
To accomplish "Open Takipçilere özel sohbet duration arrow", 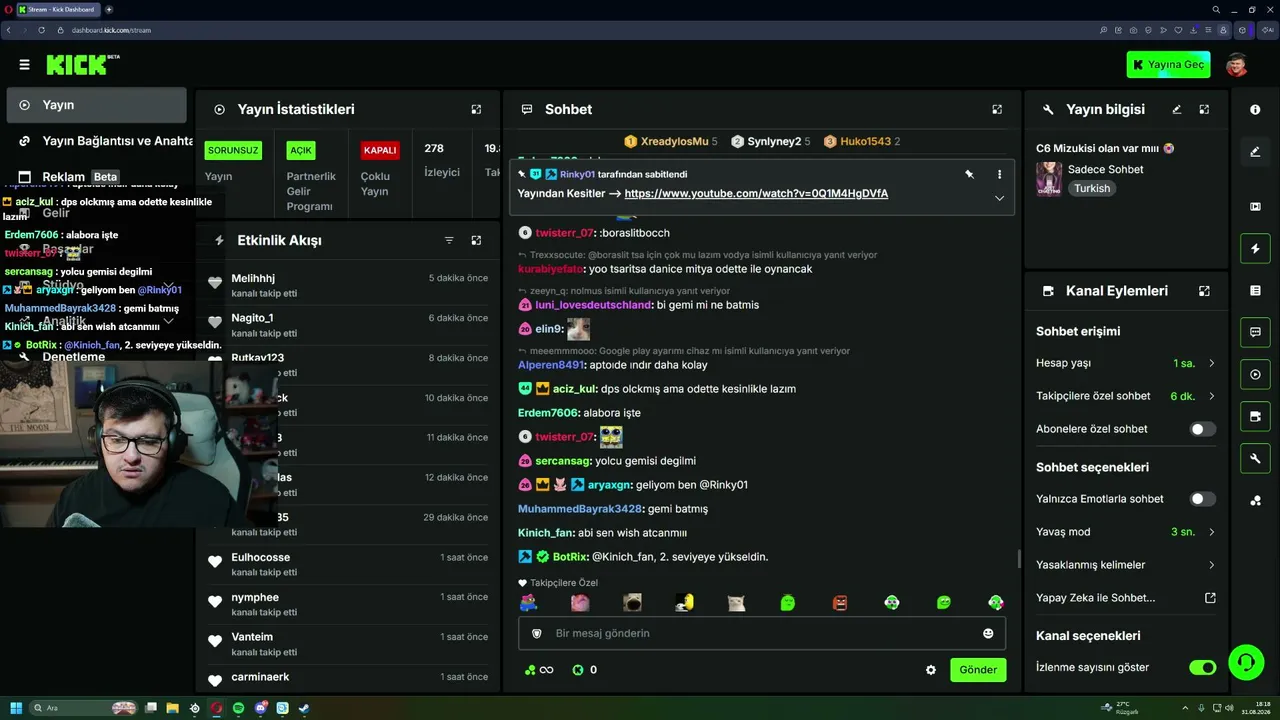I will 1212,396.
